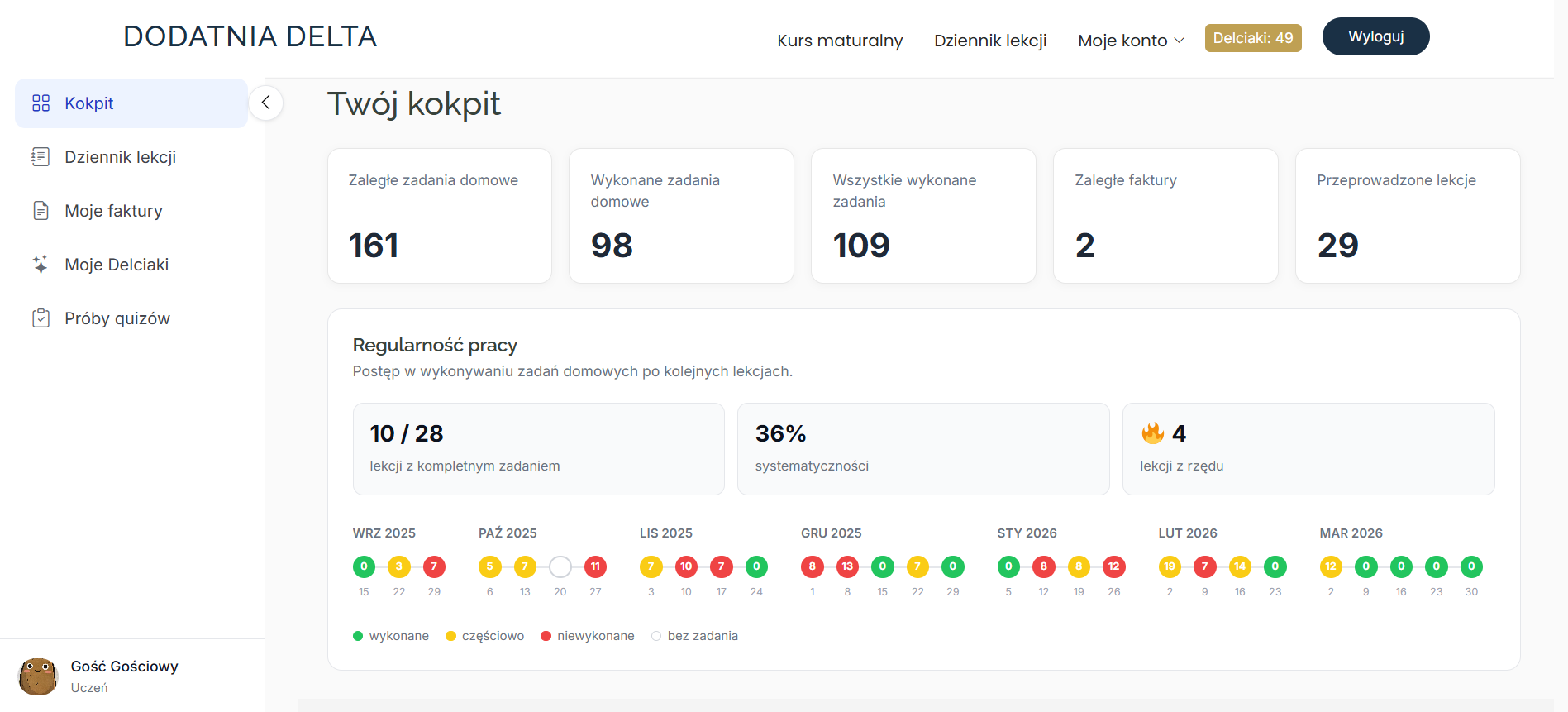Open Moje faktury document icon

(41, 211)
